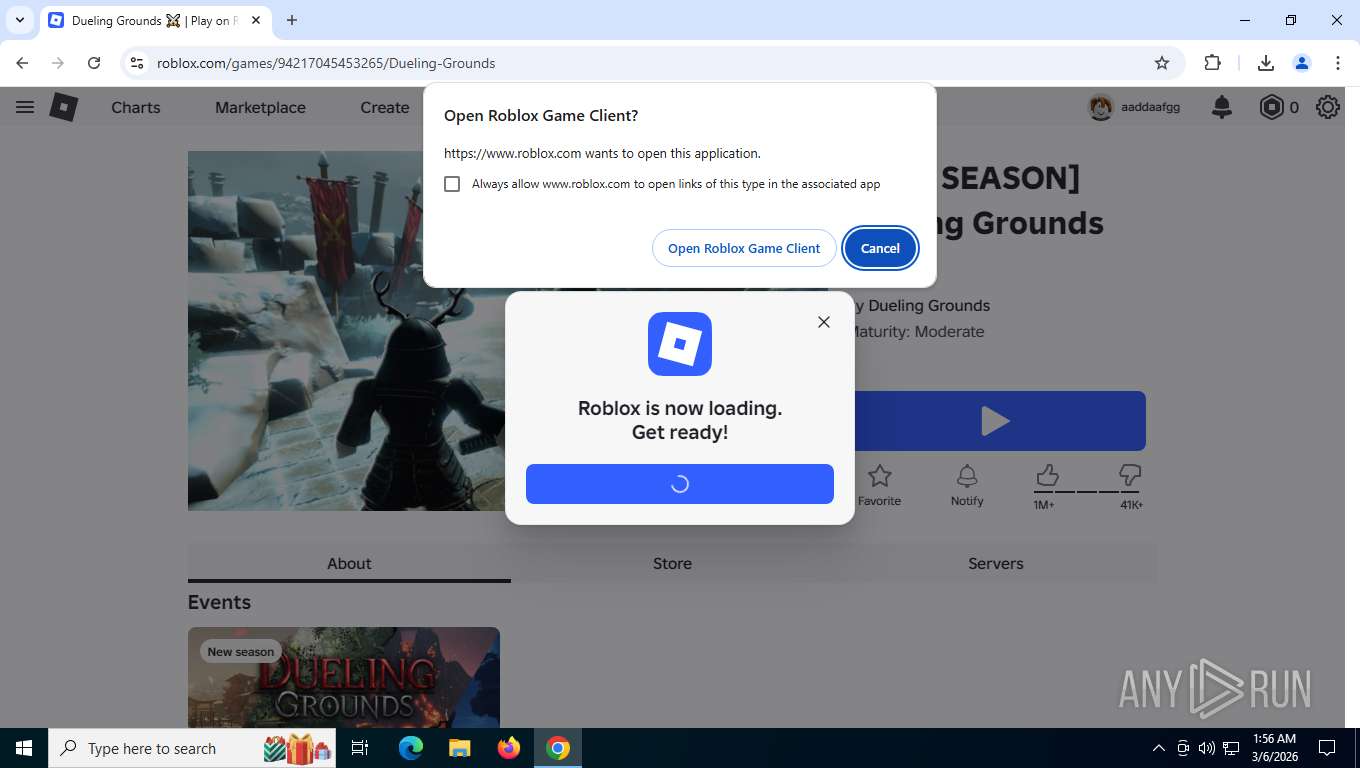The image size is (1360, 768).
Task: Click the Windows taskbar search box
Action: [x=193, y=748]
